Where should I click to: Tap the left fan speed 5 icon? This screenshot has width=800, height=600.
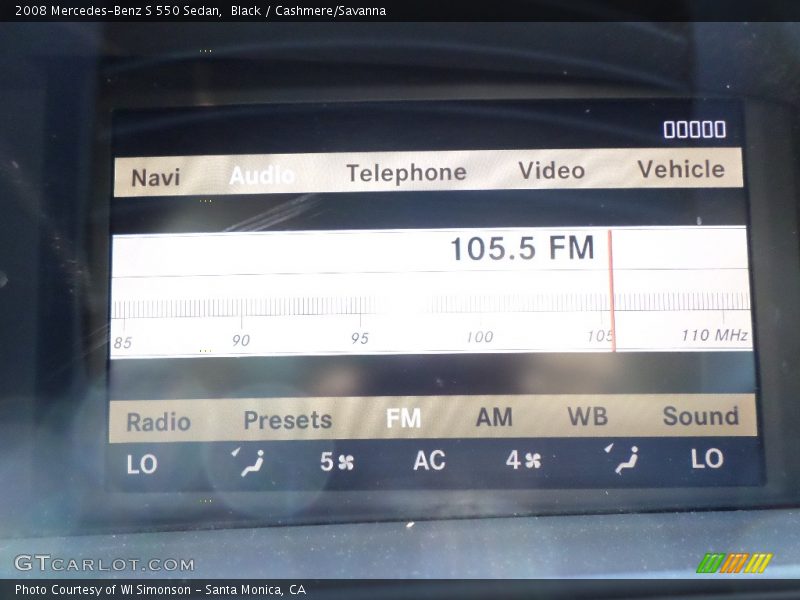(x=337, y=462)
